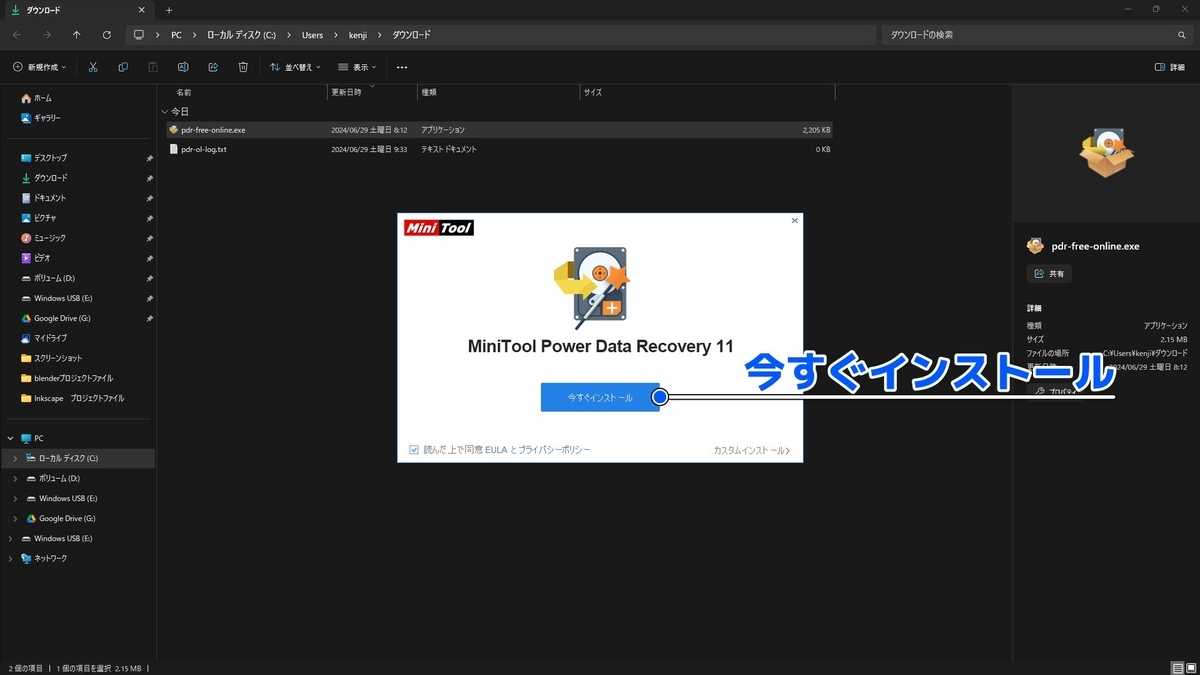The image size is (1200, 675).
Task: Go back with the back arrow
Action: point(17,34)
